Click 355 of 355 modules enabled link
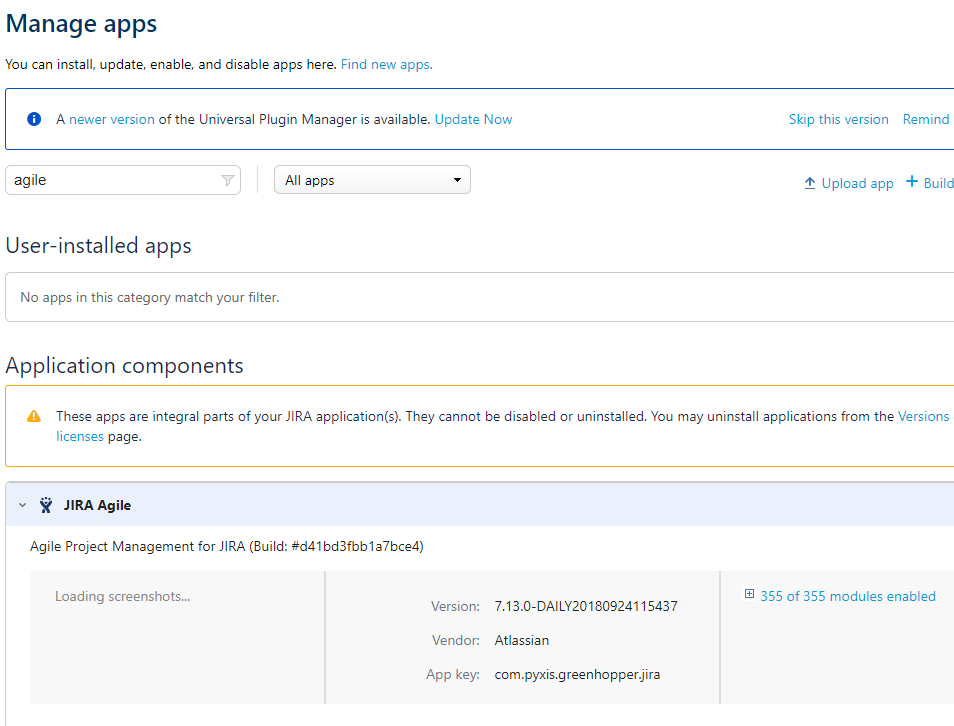Viewport: 954px width, 726px height. coord(848,596)
